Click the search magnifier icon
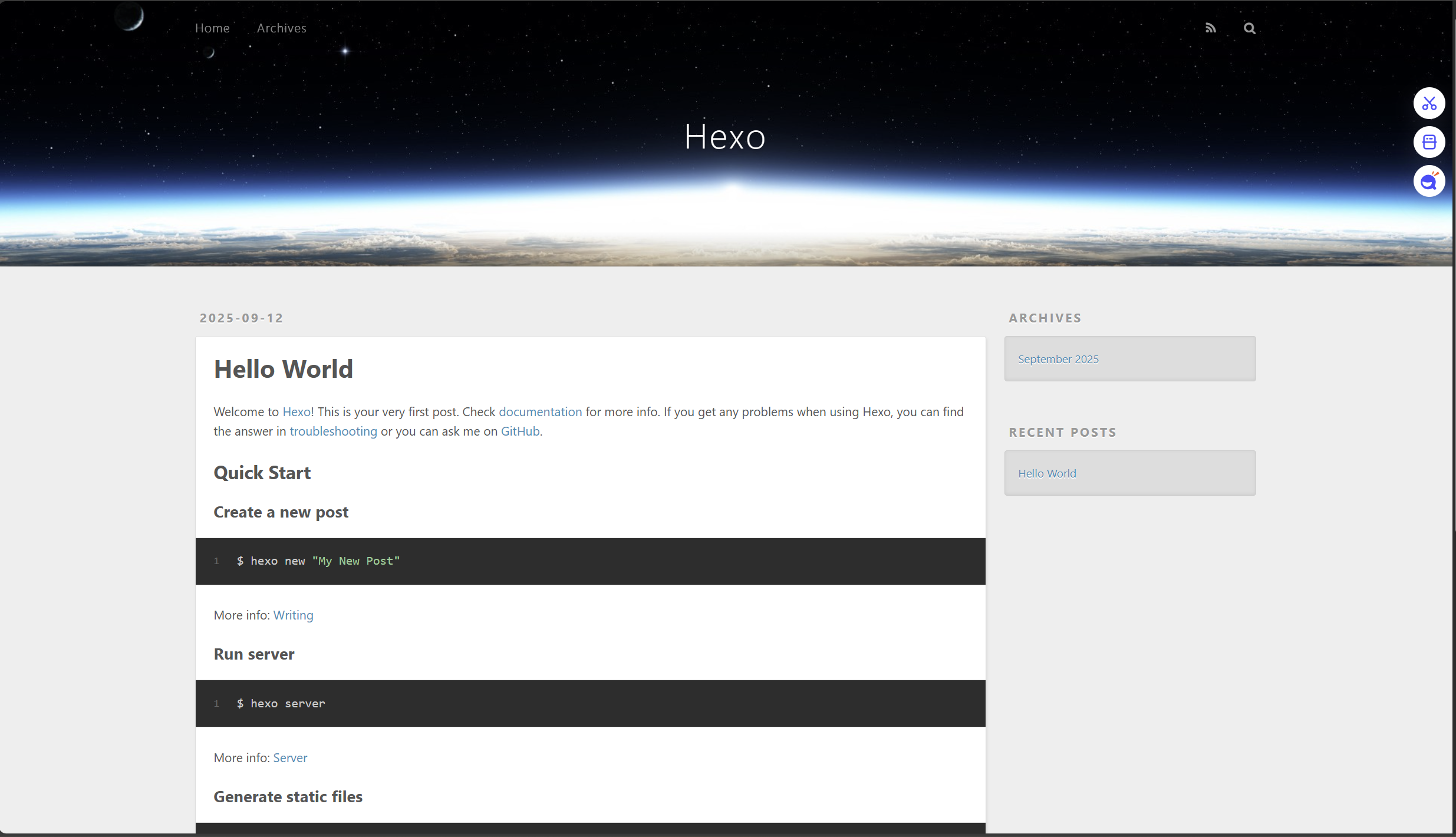 coord(1249,28)
